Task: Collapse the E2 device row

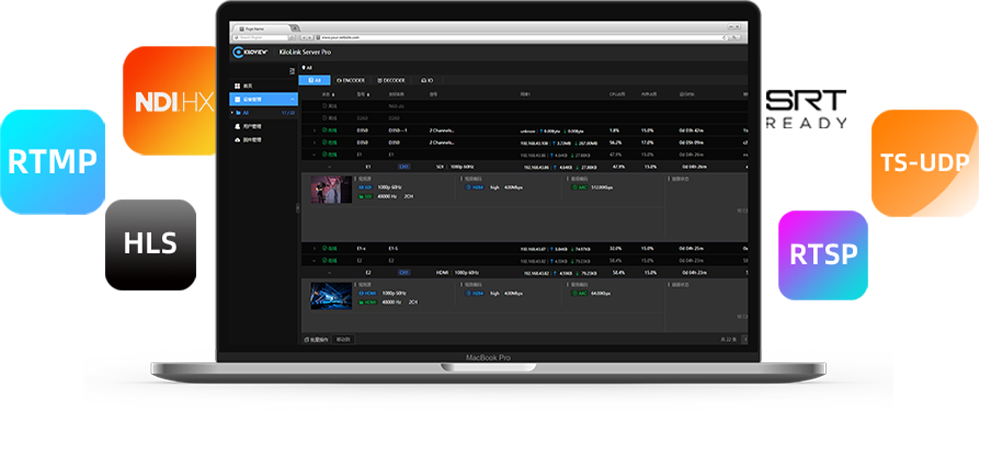Action: (x=314, y=260)
